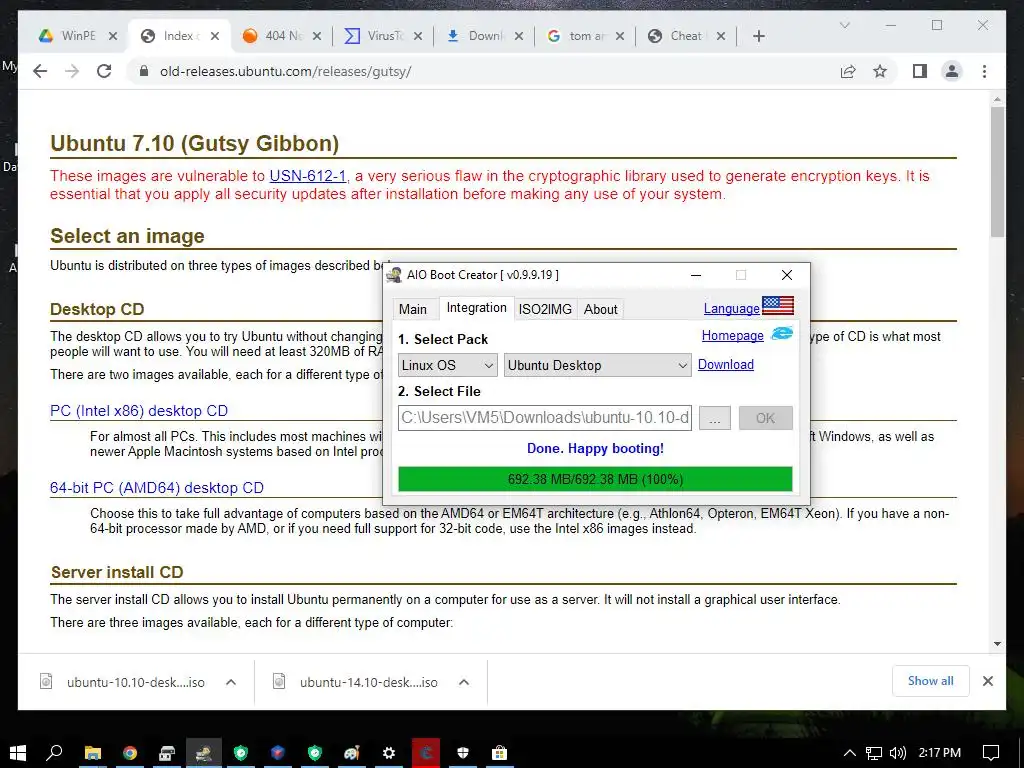Screen dimensions: 1024x768
Task: Click the Download link in AIO Boot
Action: [x=726, y=364]
